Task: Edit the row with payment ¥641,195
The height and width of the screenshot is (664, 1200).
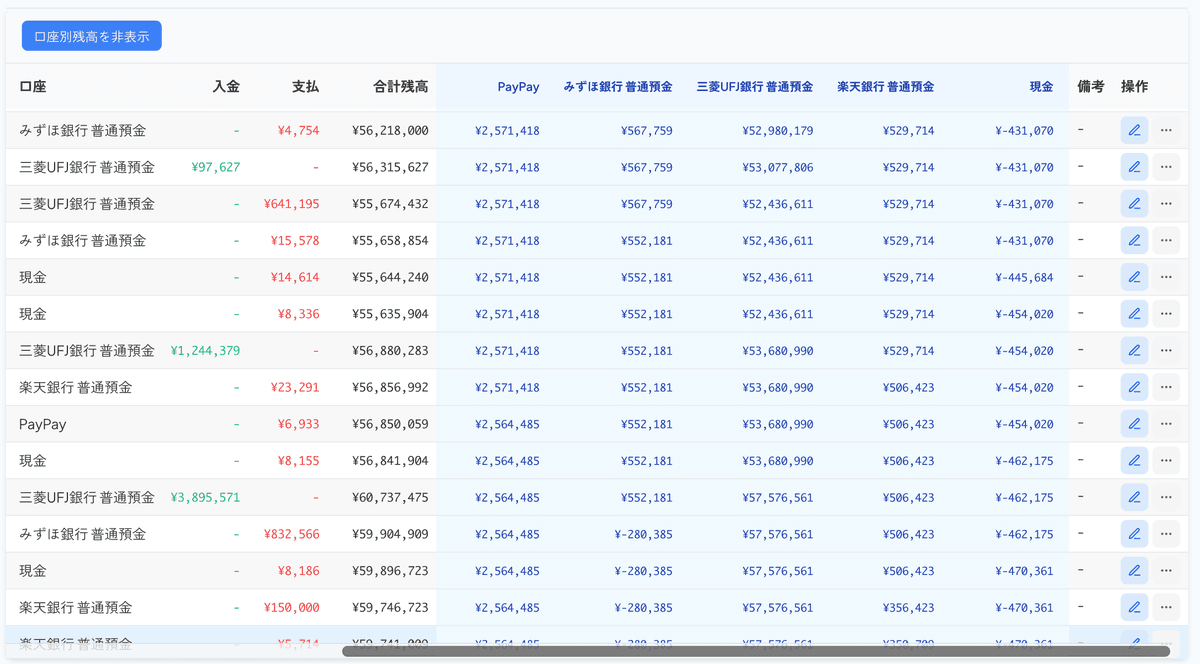Action: pyautogui.click(x=1134, y=204)
